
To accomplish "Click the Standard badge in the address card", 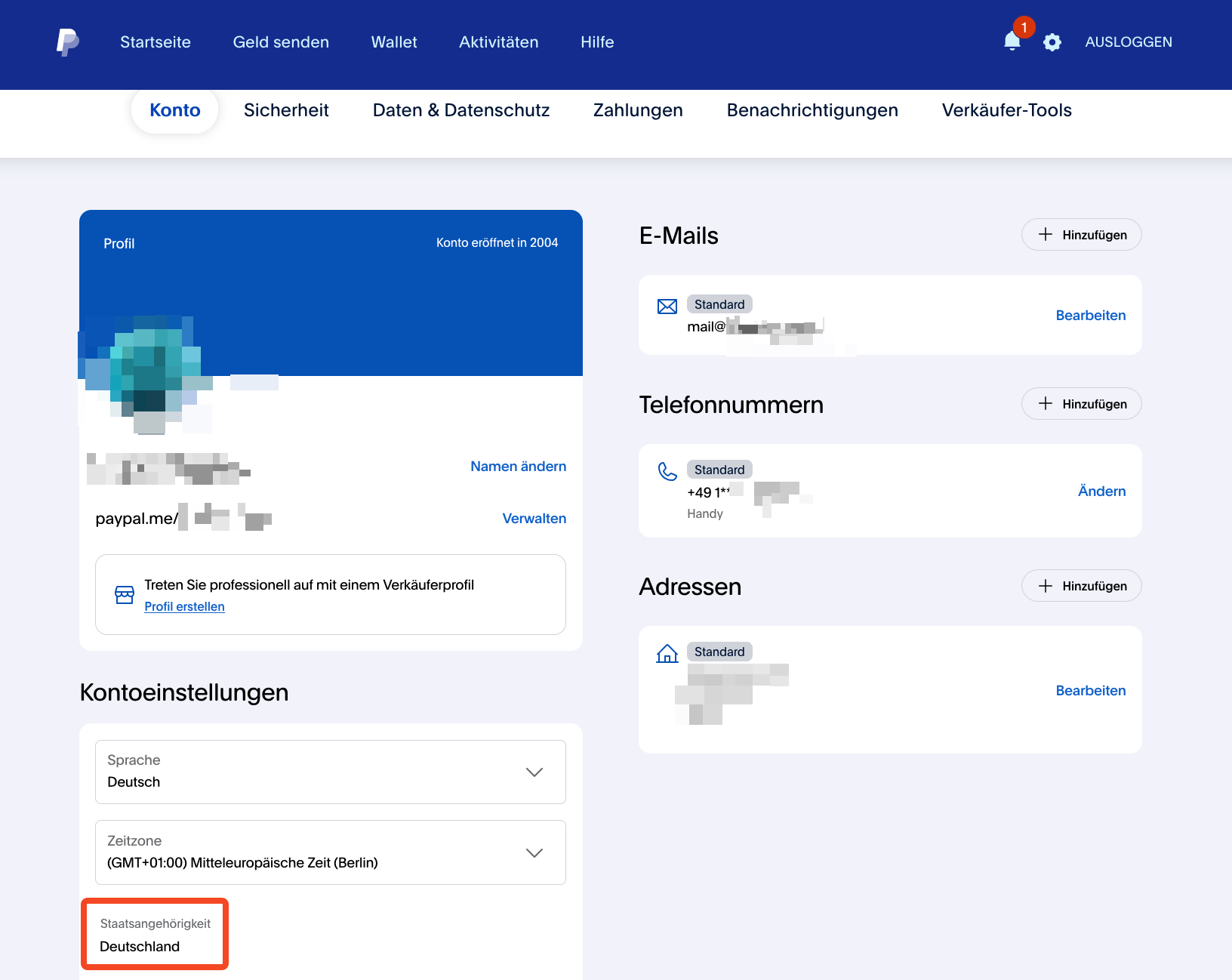I will (719, 652).
